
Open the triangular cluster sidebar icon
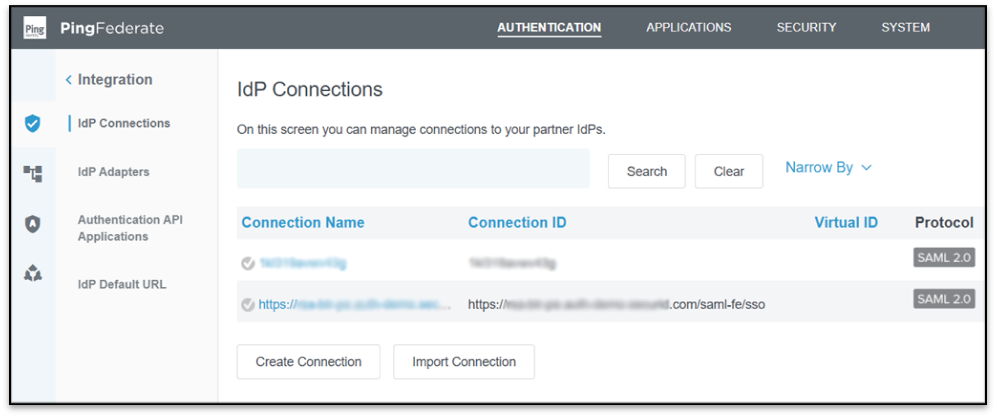click(33, 274)
